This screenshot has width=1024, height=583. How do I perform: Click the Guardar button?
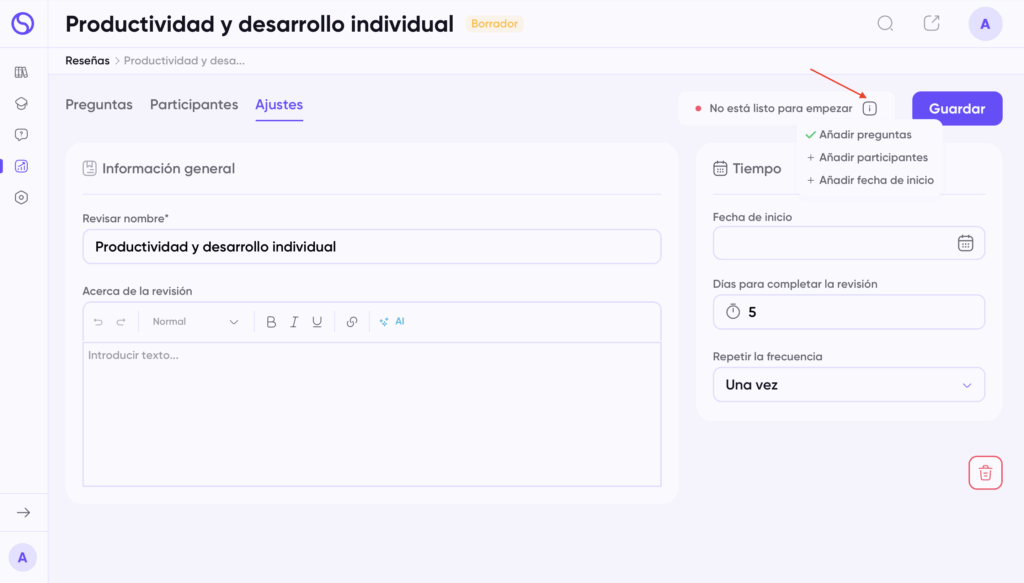coord(957,109)
